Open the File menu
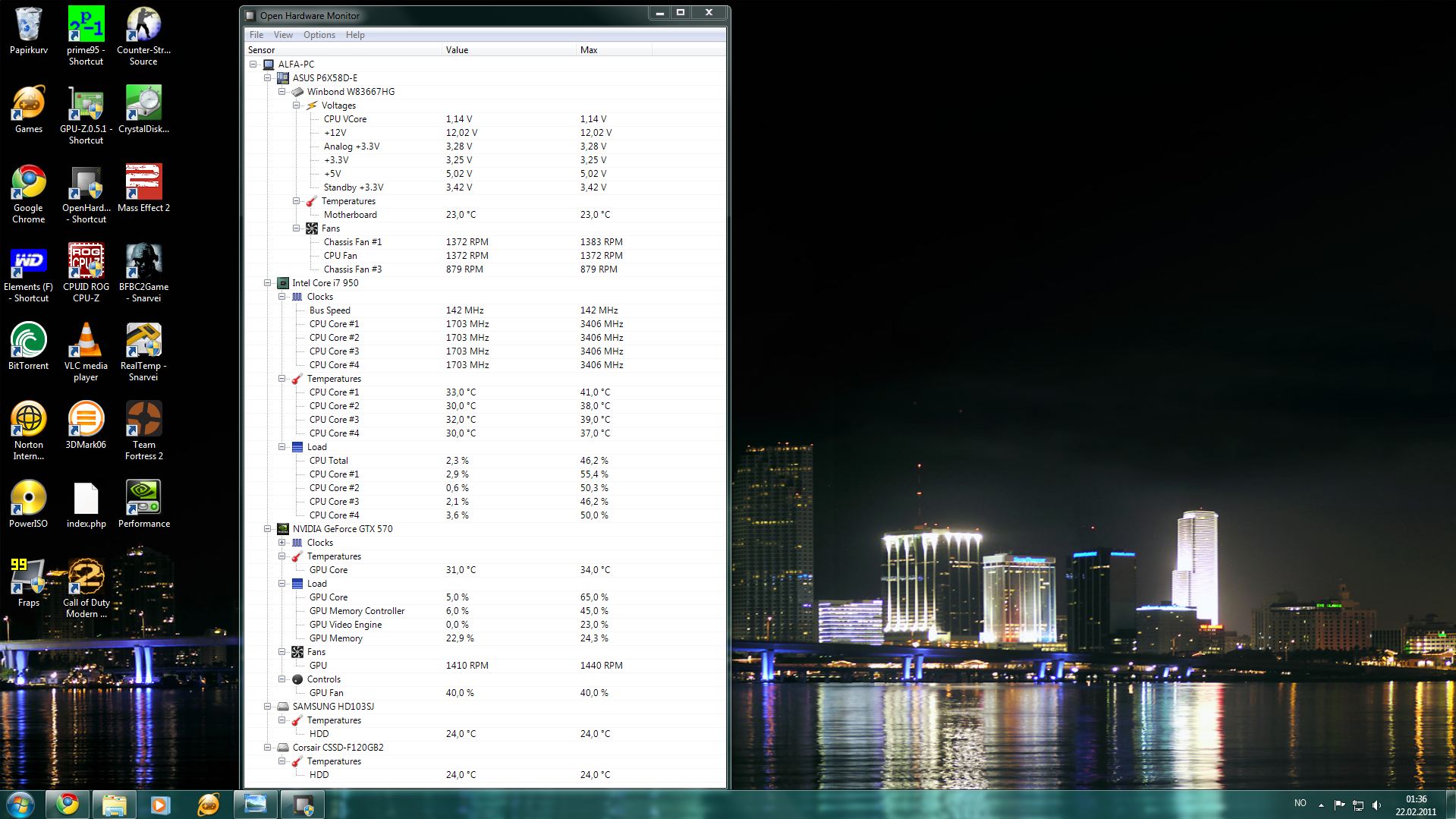 pos(256,35)
